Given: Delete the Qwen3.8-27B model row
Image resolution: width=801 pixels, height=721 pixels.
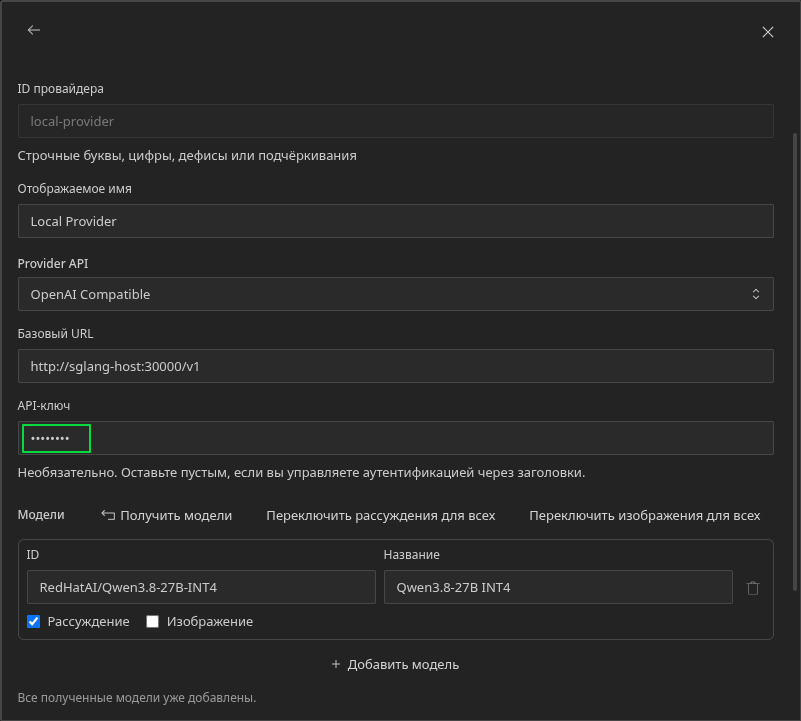Looking at the screenshot, I should [x=752, y=588].
